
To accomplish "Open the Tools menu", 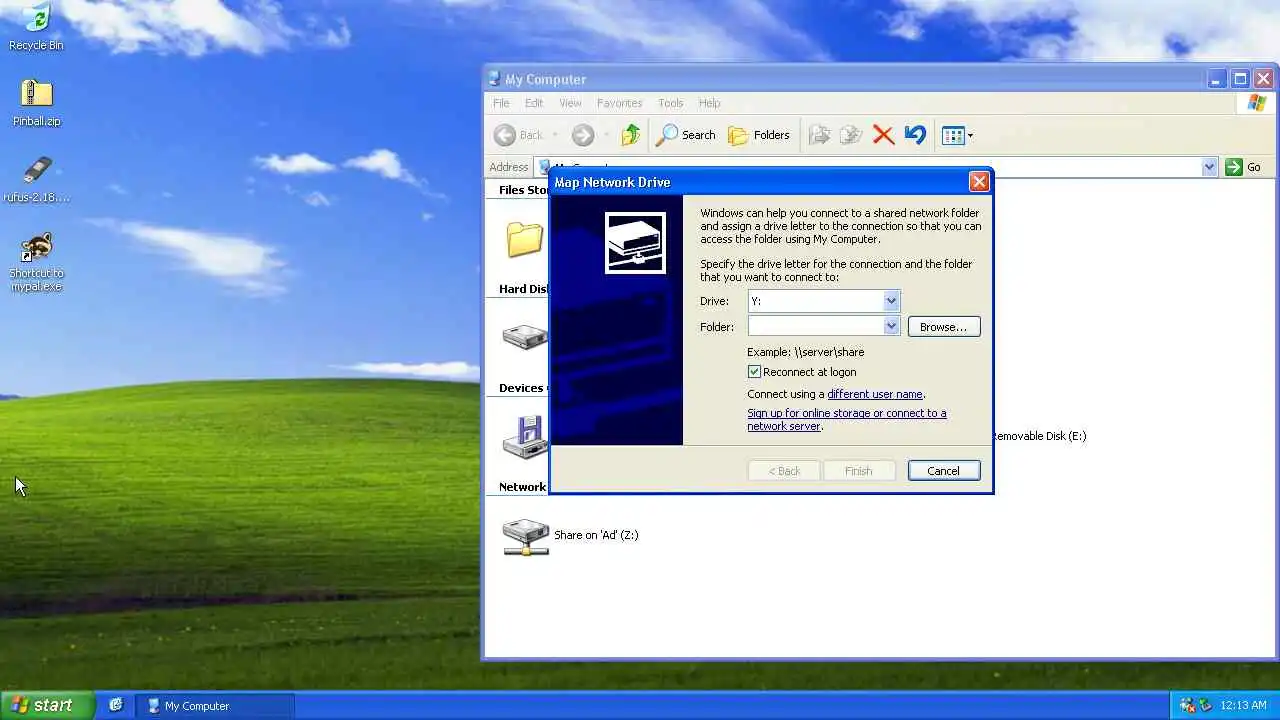I will click(x=670, y=103).
